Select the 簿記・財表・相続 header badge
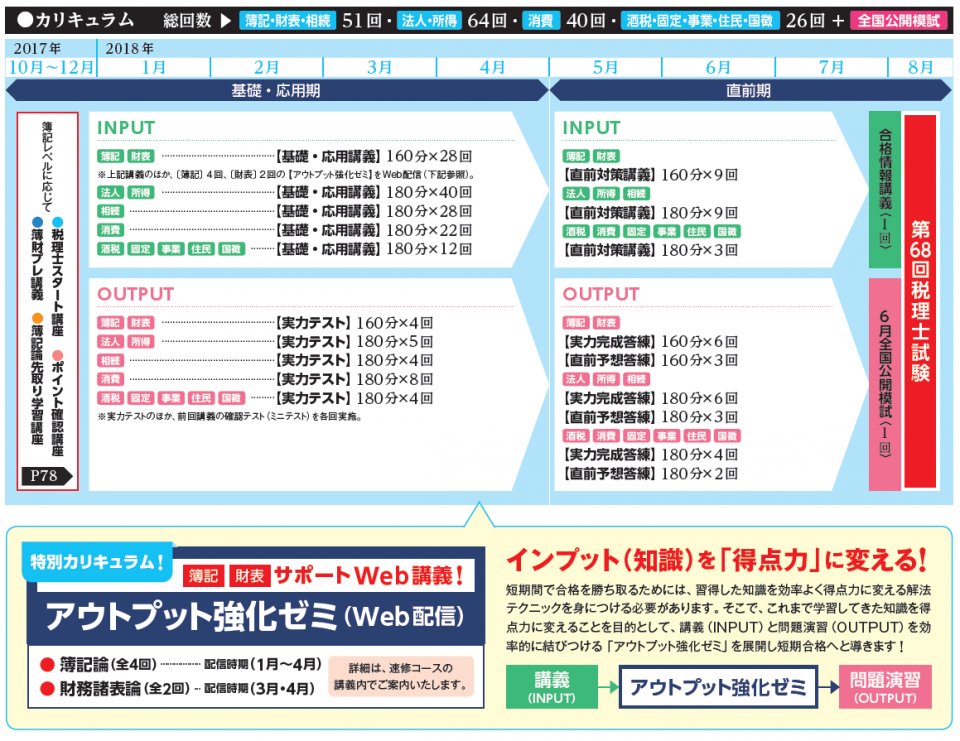Viewport: 960px width, 741px height. coord(287,19)
